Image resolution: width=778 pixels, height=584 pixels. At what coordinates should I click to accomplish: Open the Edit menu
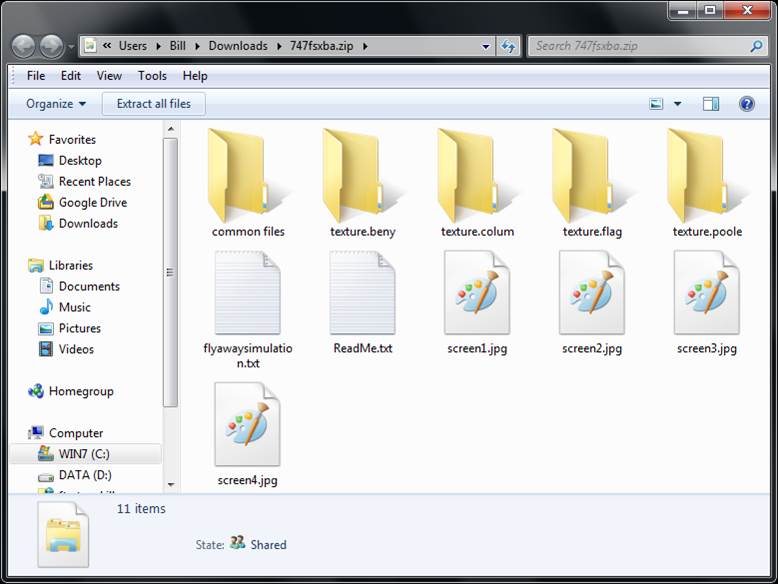pyautogui.click(x=70, y=75)
